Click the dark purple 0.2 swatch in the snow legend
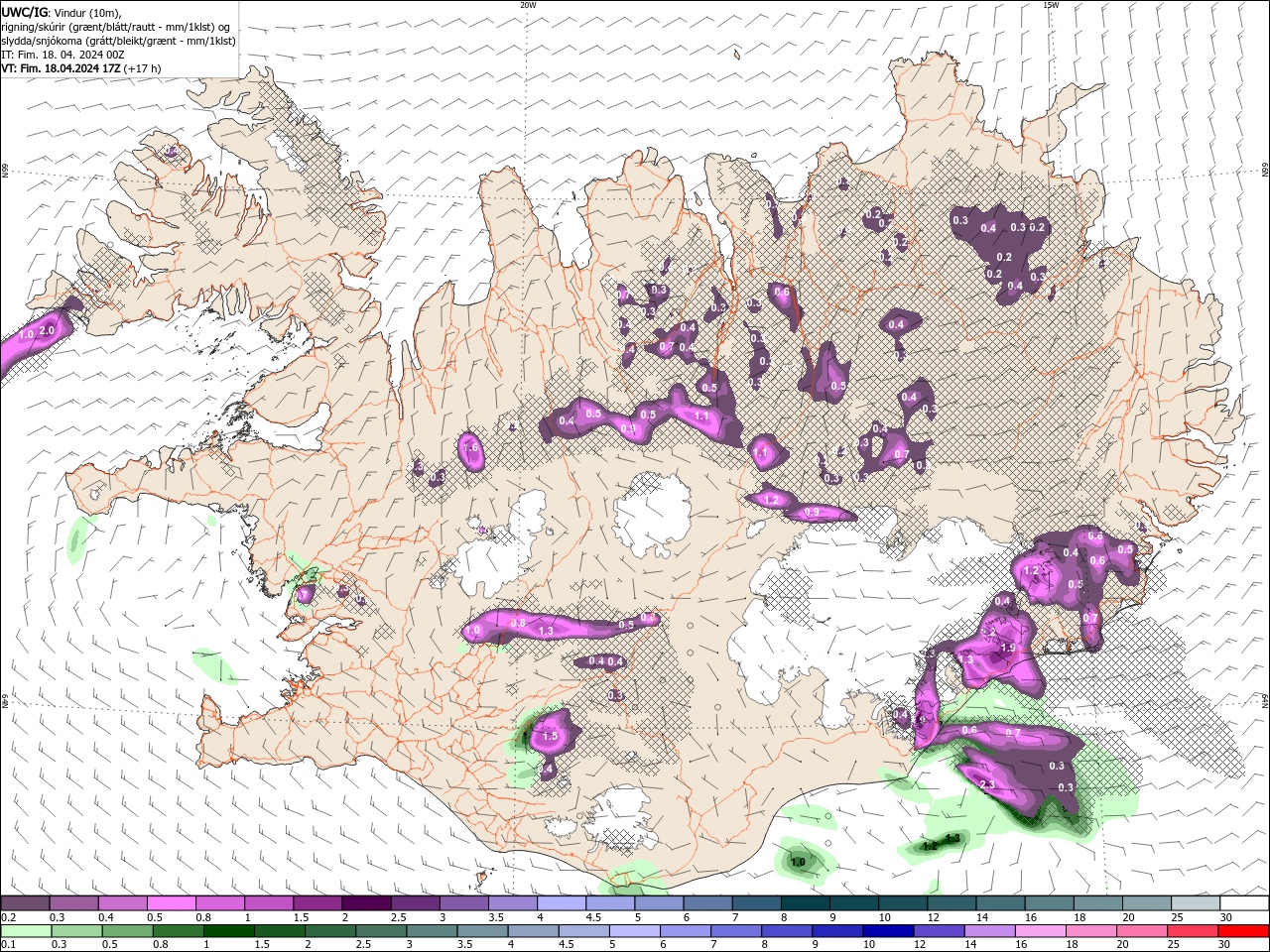The image size is (1270, 952). pos(25,903)
